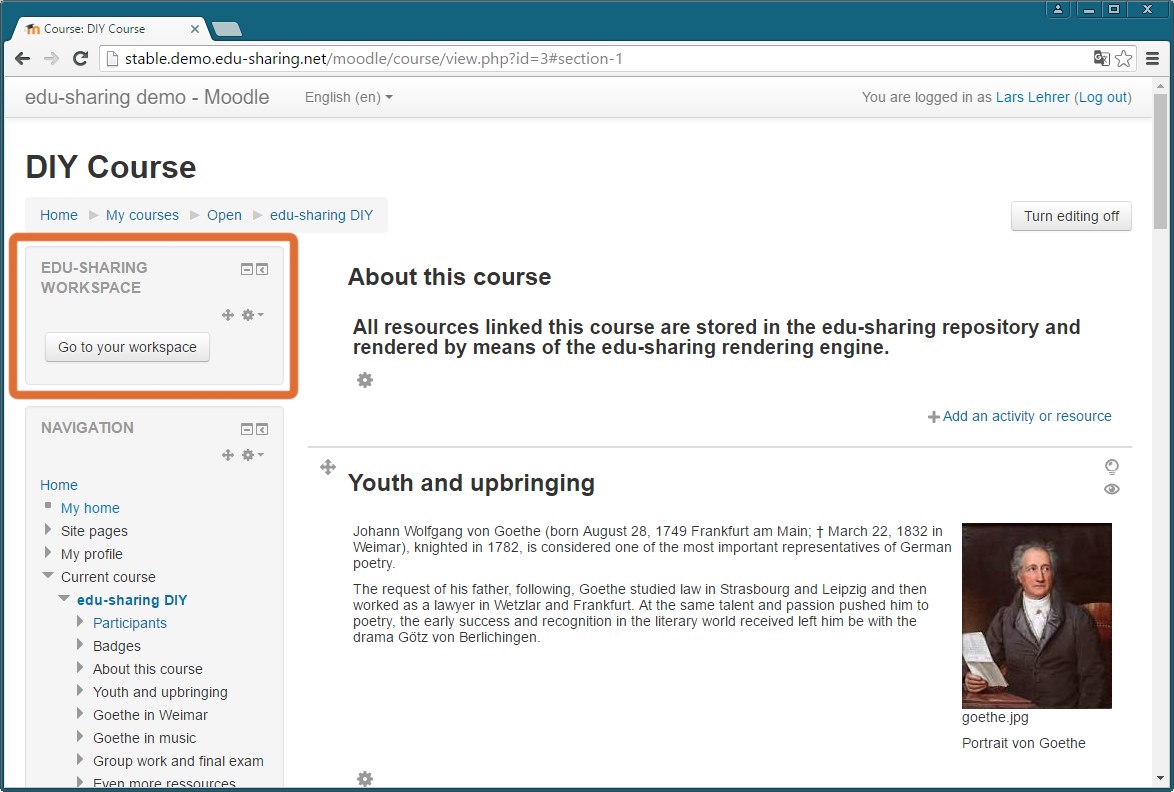
Task: Edit Youth and upbringing summary gear
Action: coord(365,779)
